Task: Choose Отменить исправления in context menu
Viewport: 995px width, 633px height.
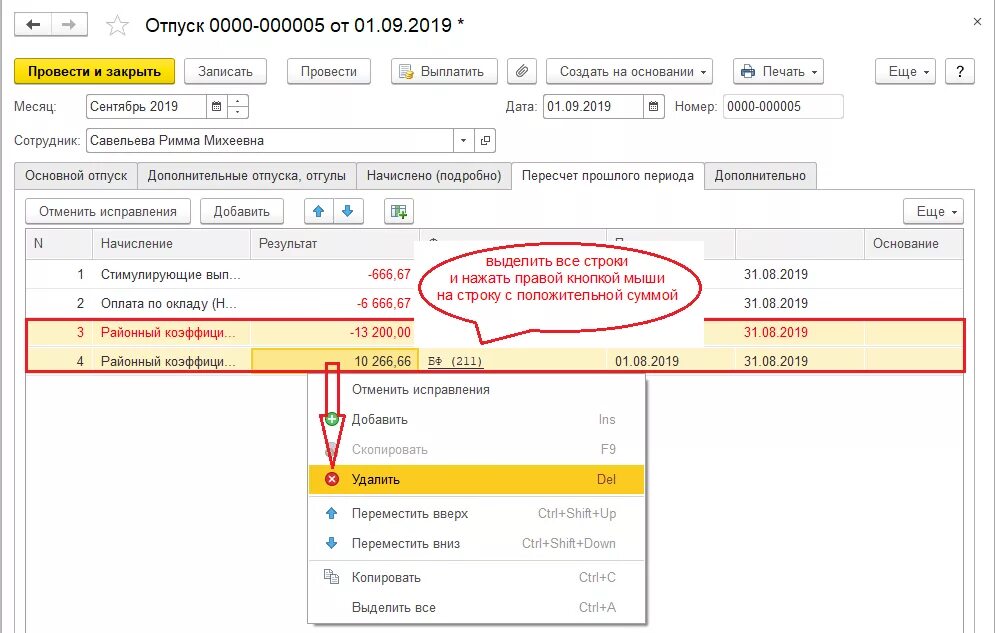Action: pos(476,389)
